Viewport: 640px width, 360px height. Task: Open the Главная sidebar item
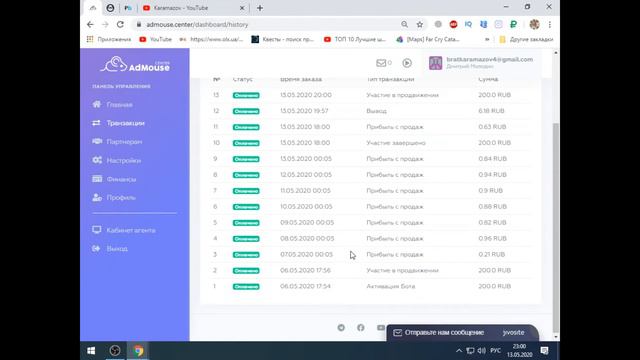click(x=119, y=105)
